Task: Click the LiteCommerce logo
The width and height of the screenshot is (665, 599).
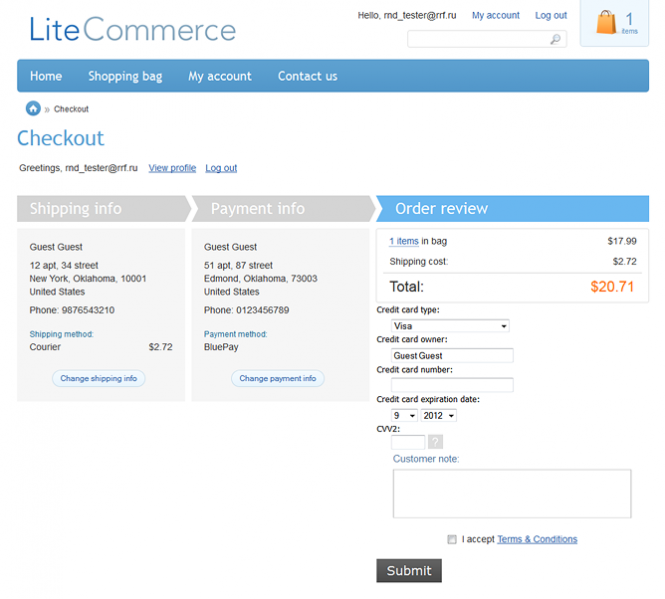Action: [132, 30]
